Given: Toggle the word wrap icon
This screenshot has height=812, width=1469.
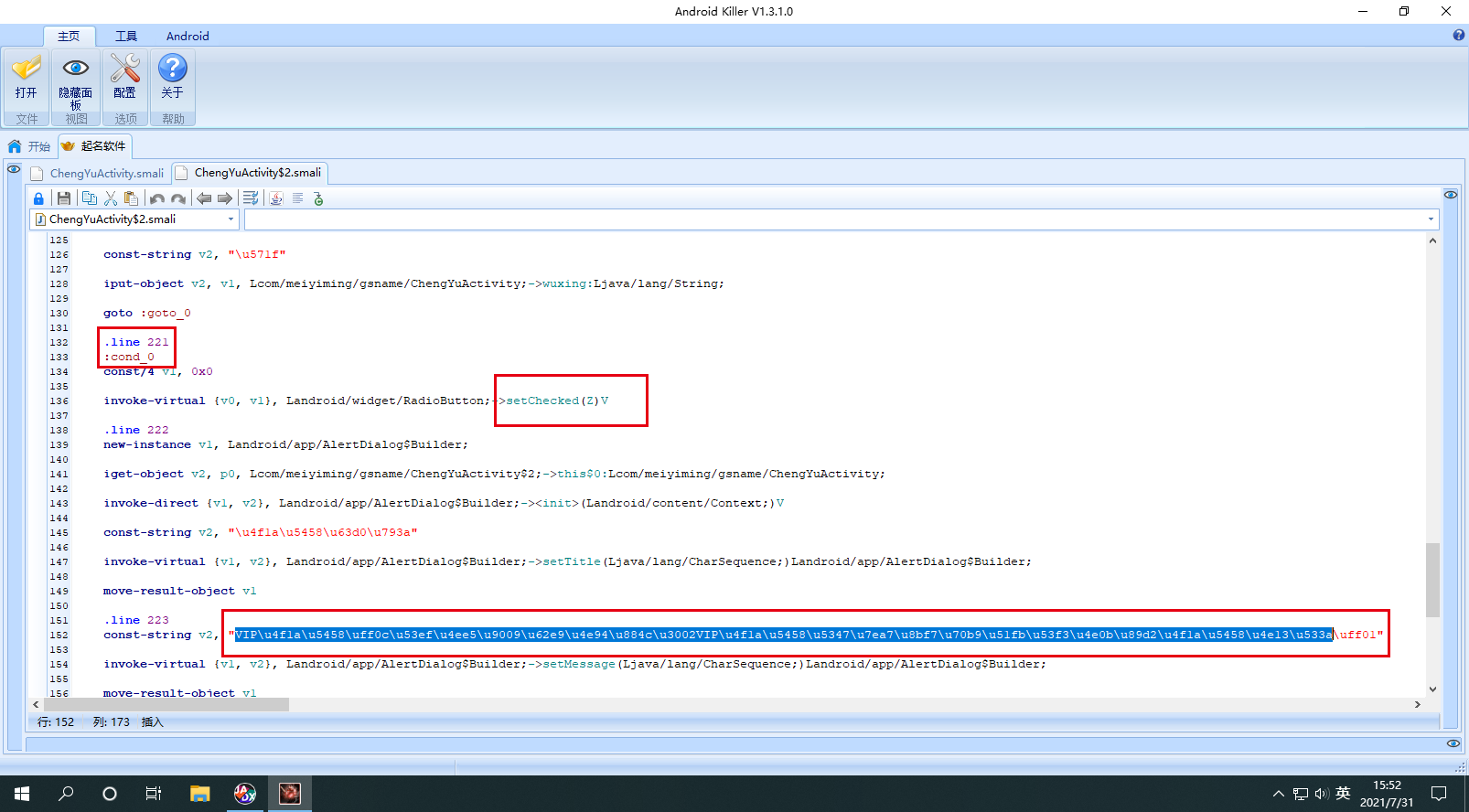Looking at the screenshot, I should pyautogui.click(x=251, y=198).
